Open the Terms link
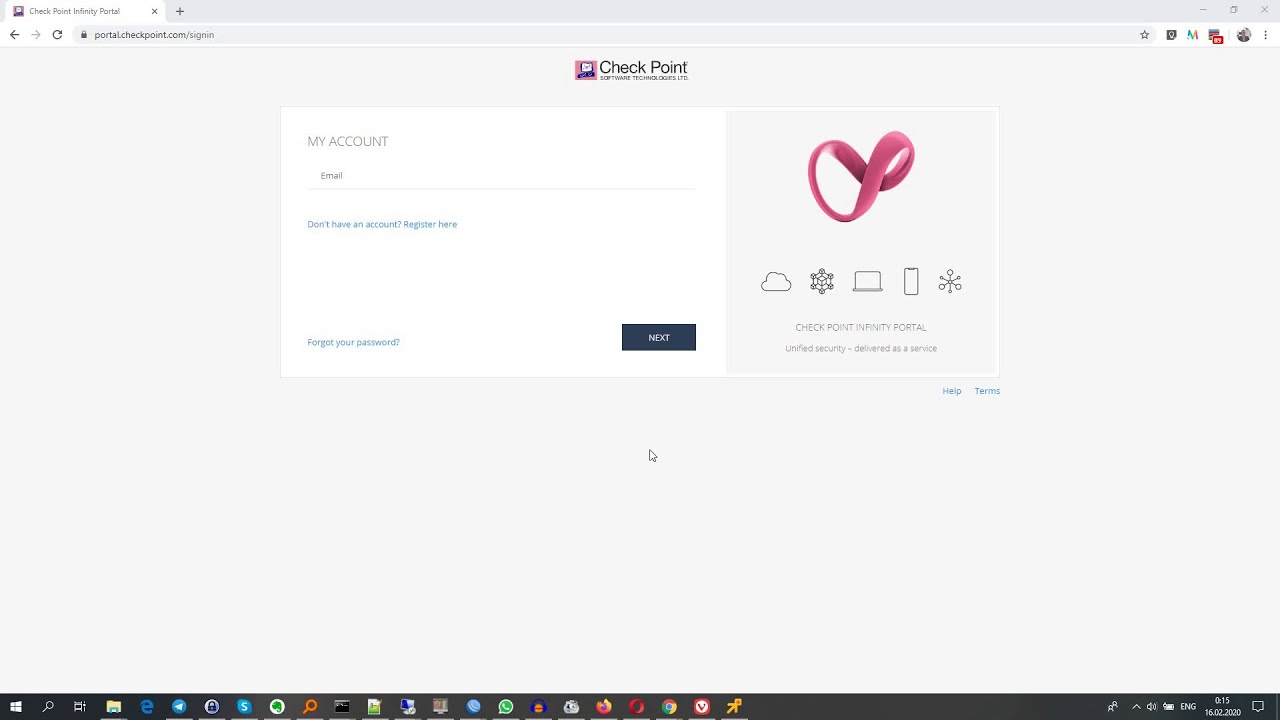This screenshot has height=720, width=1280. pyautogui.click(x=987, y=391)
